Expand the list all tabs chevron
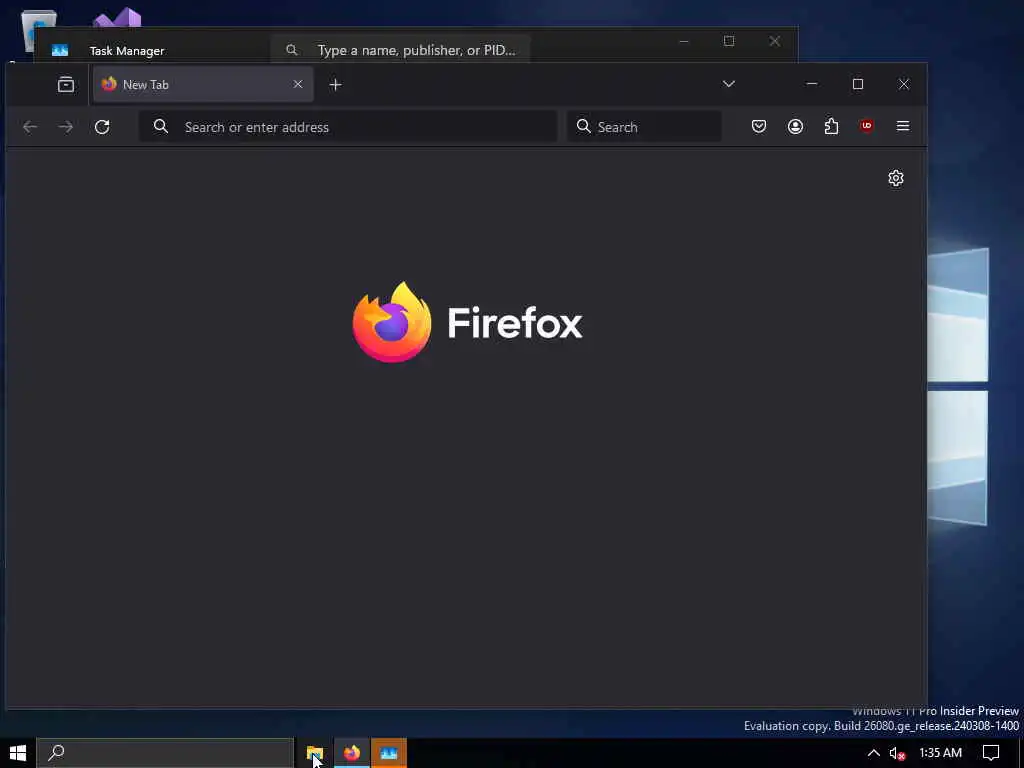1024x768 pixels. pos(729,84)
